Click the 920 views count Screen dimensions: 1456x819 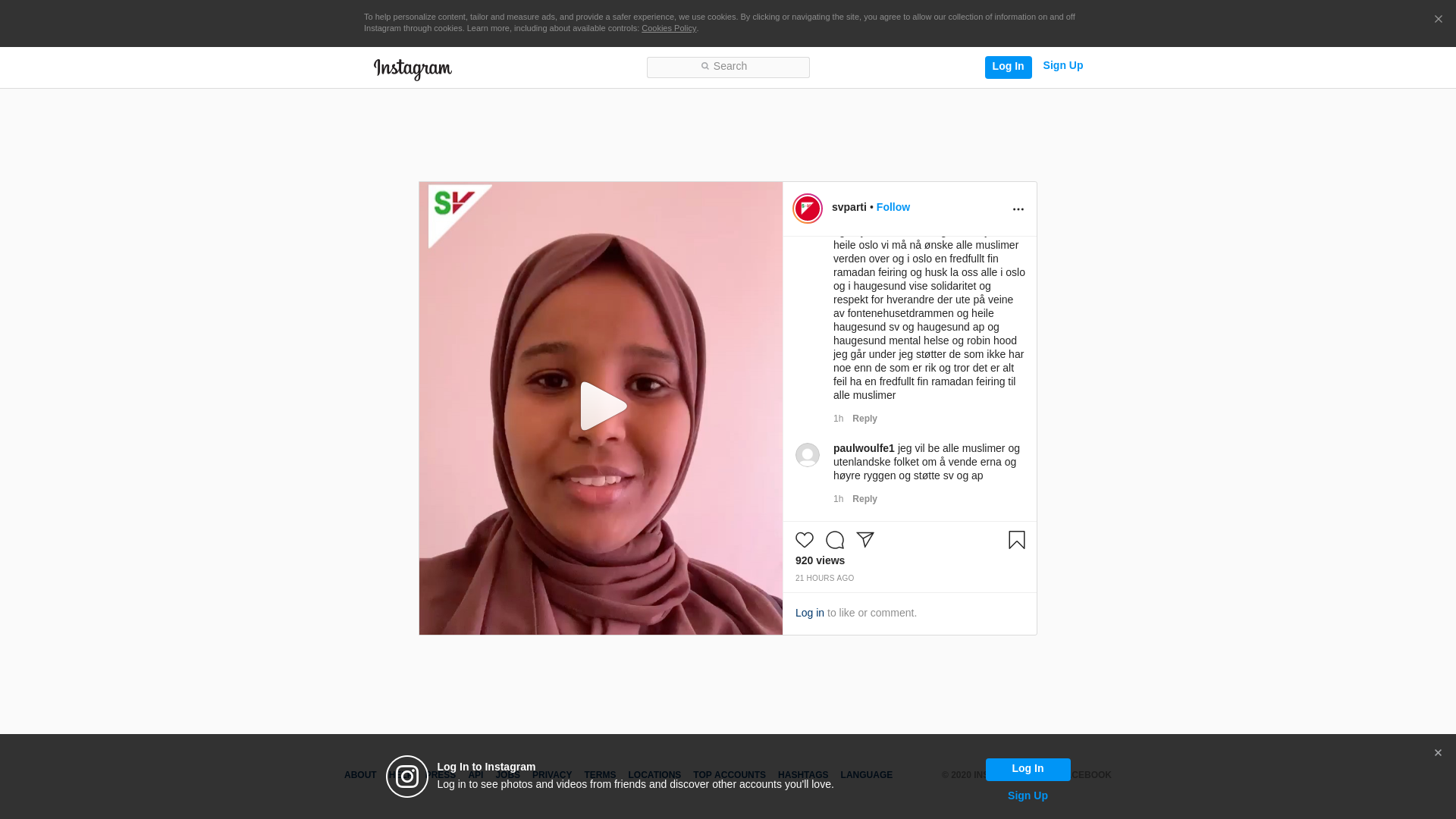(820, 560)
